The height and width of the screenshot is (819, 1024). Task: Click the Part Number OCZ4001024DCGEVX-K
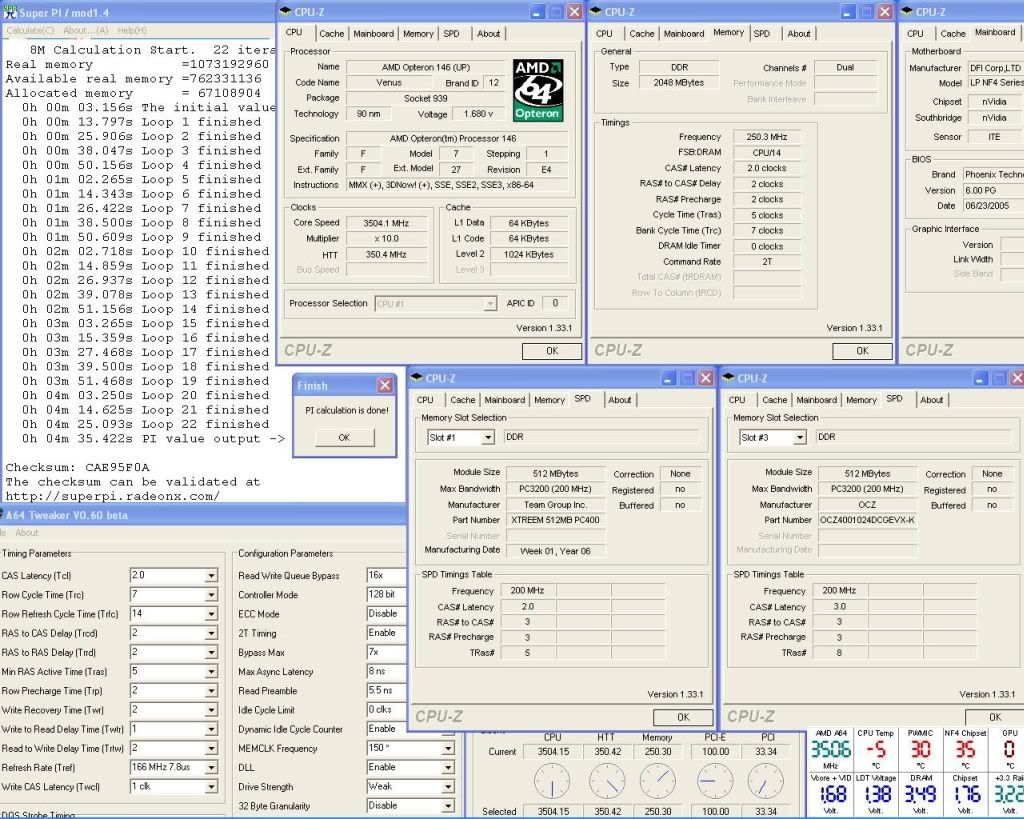point(867,520)
